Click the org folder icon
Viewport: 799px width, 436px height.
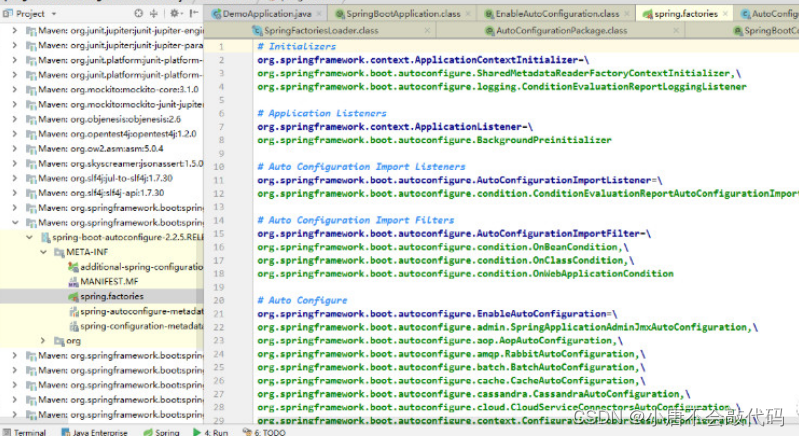tap(59, 340)
